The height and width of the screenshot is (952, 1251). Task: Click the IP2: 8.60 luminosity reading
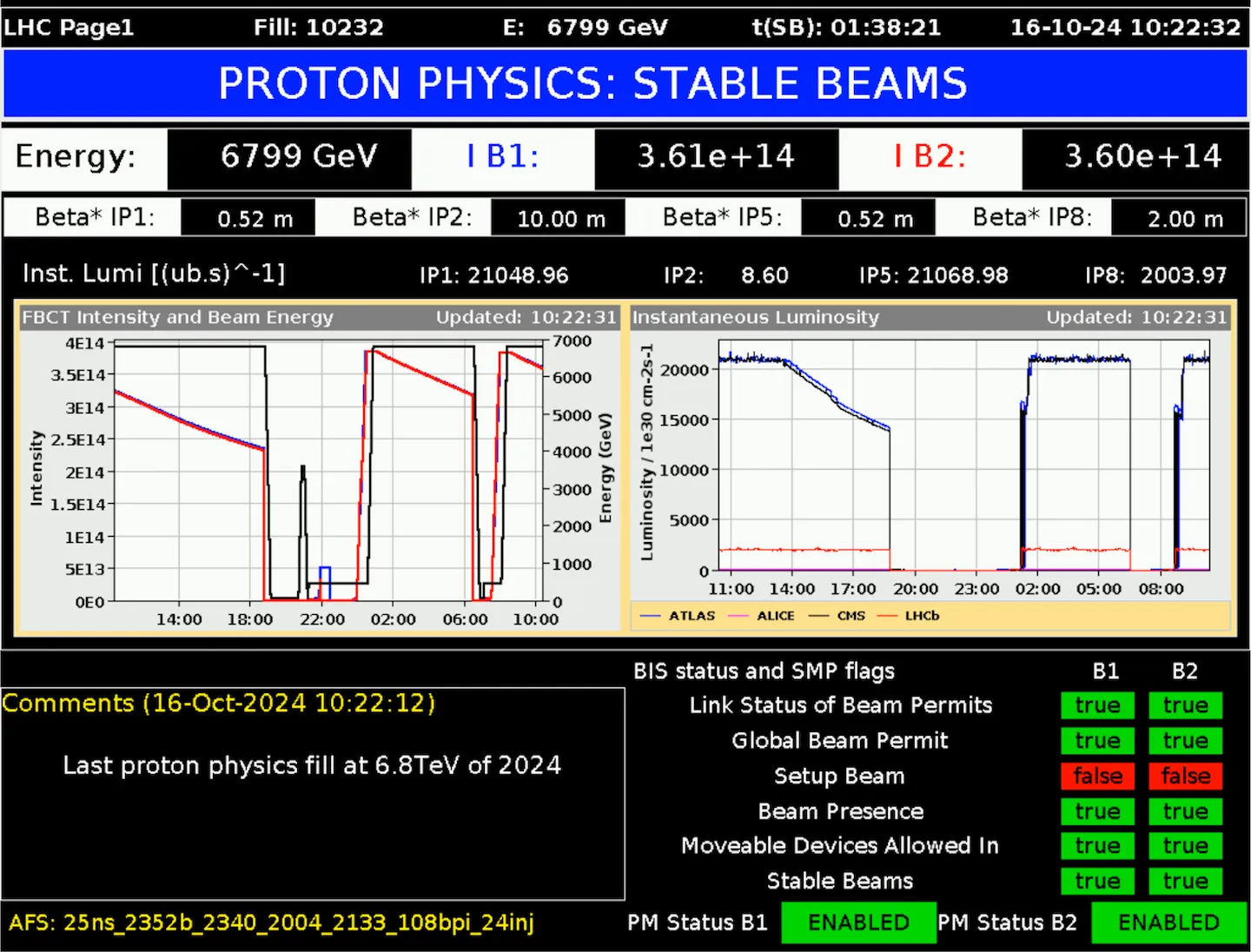726,275
